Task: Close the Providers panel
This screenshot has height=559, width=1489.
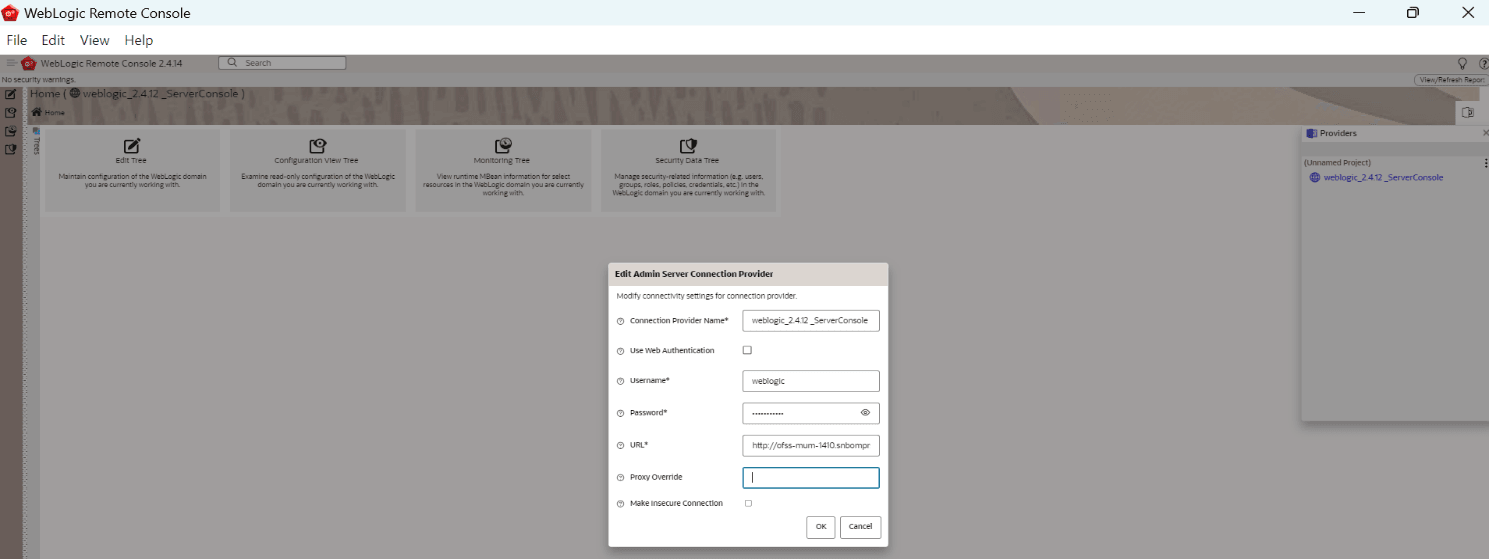Action: point(1485,133)
